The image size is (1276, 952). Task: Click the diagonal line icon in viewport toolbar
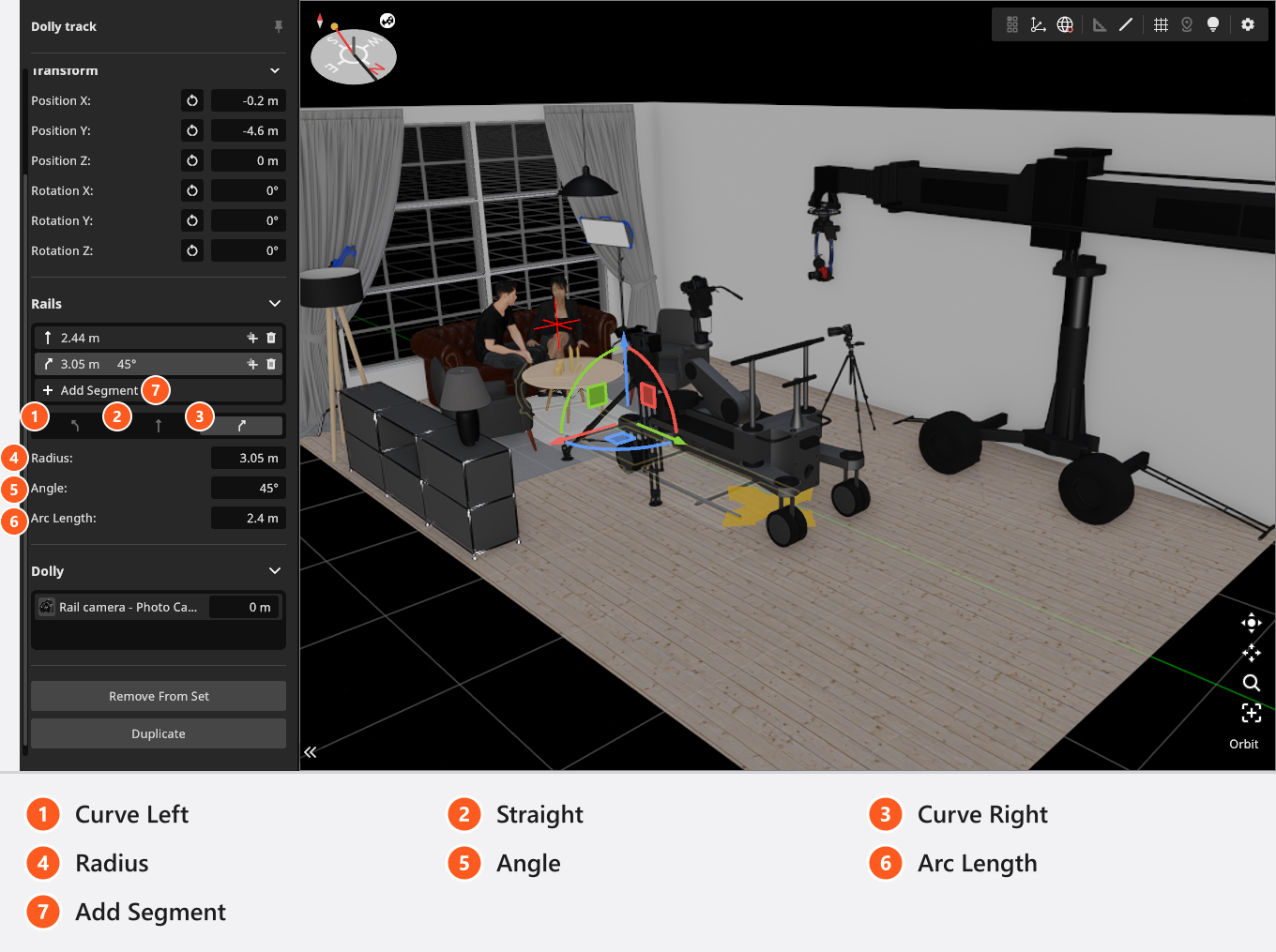[x=1126, y=24]
